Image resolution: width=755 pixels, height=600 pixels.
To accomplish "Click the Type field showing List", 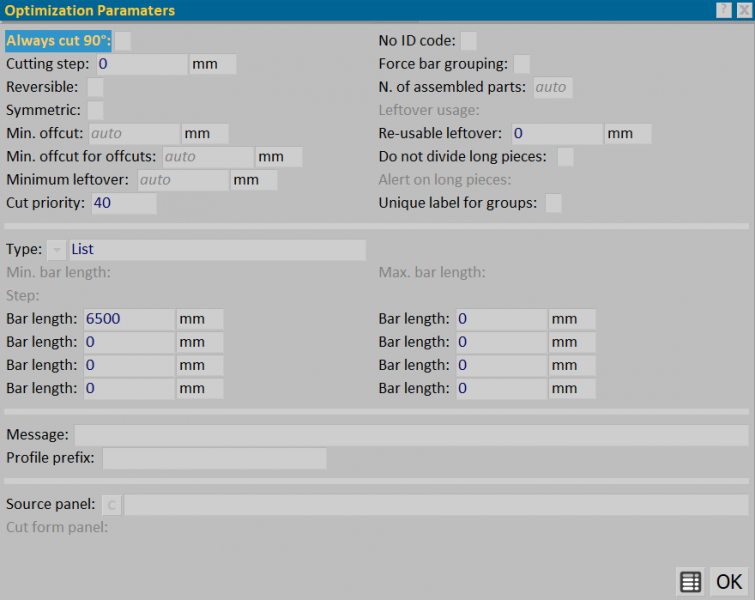I will click(218, 249).
